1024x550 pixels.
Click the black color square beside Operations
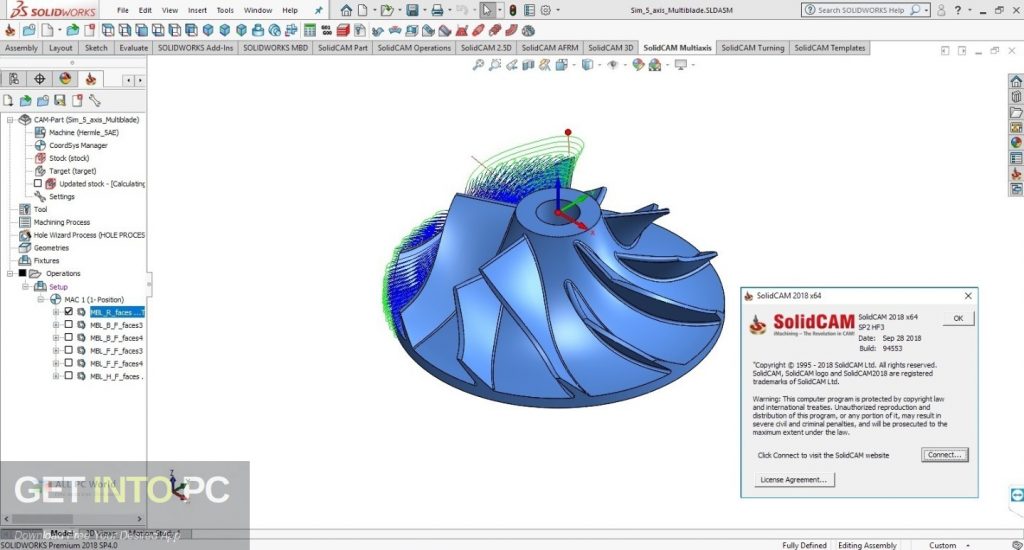point(22,273)
